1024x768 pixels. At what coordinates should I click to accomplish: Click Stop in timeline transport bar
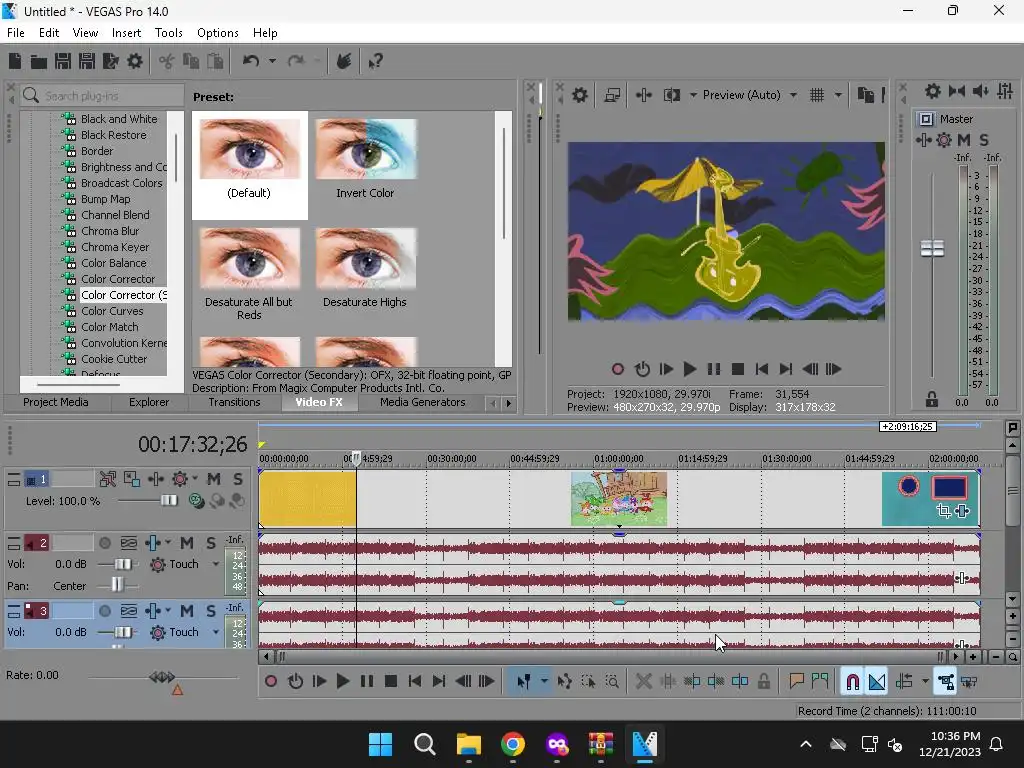coord(391,682)
